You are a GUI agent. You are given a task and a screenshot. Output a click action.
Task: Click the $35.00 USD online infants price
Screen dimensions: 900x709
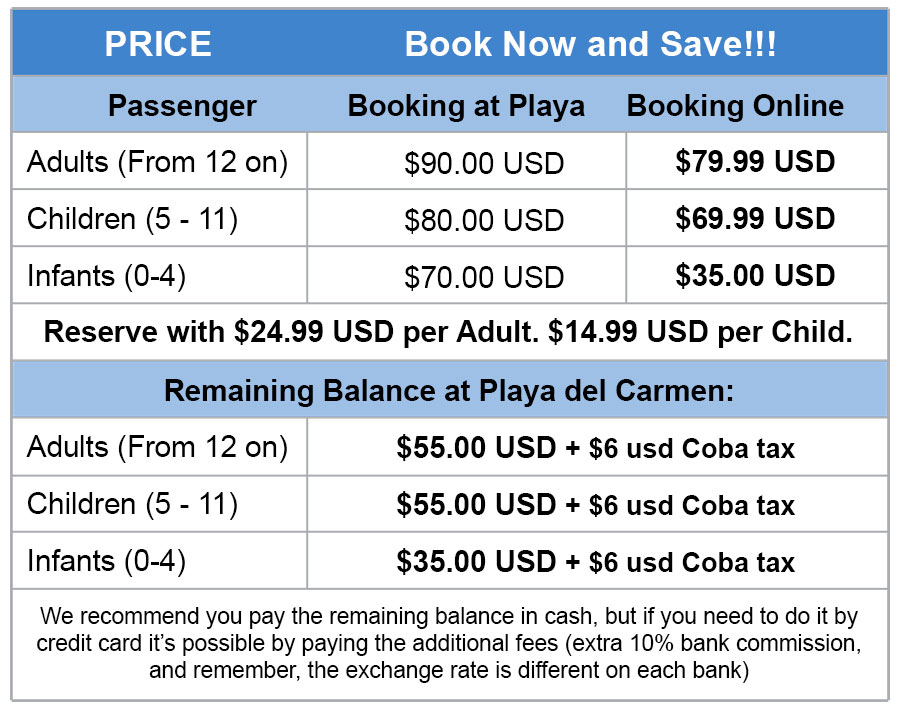coord(755,276)
